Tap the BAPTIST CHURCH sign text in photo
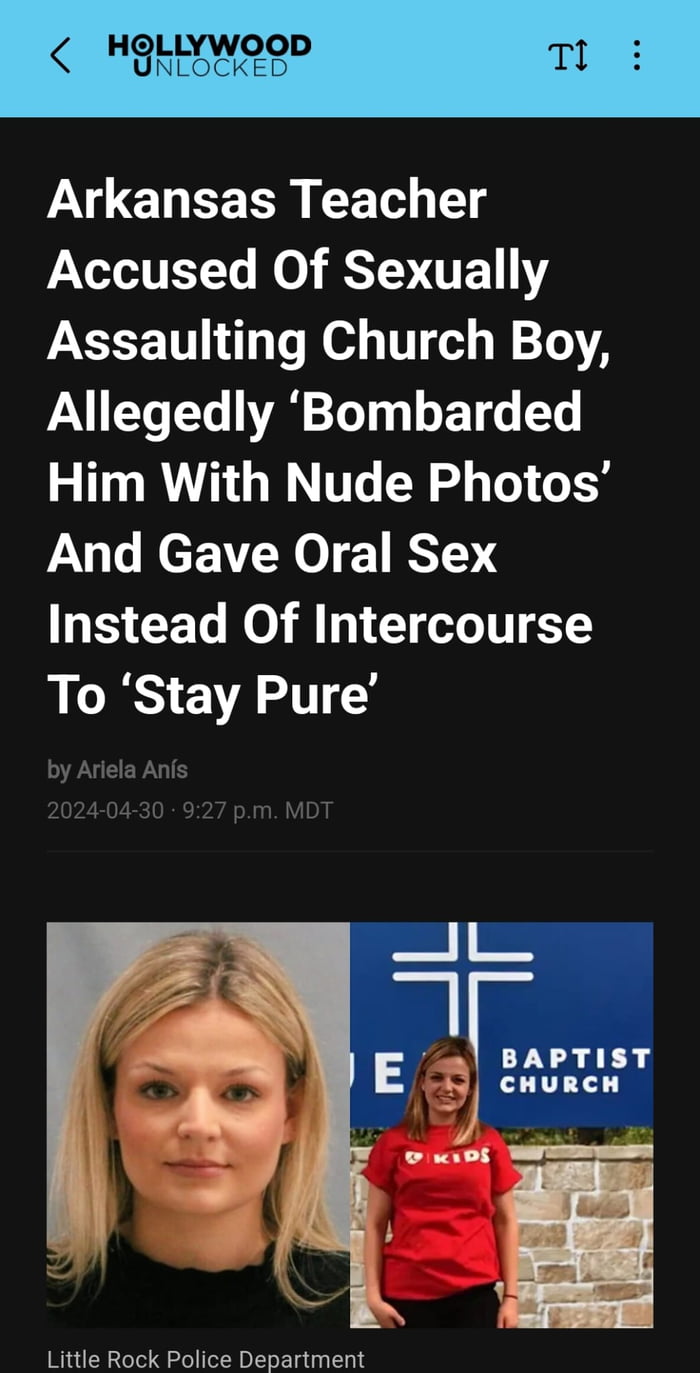Image resolution: width=700 pixels, height=1373 pixels. coord(574,1070)
